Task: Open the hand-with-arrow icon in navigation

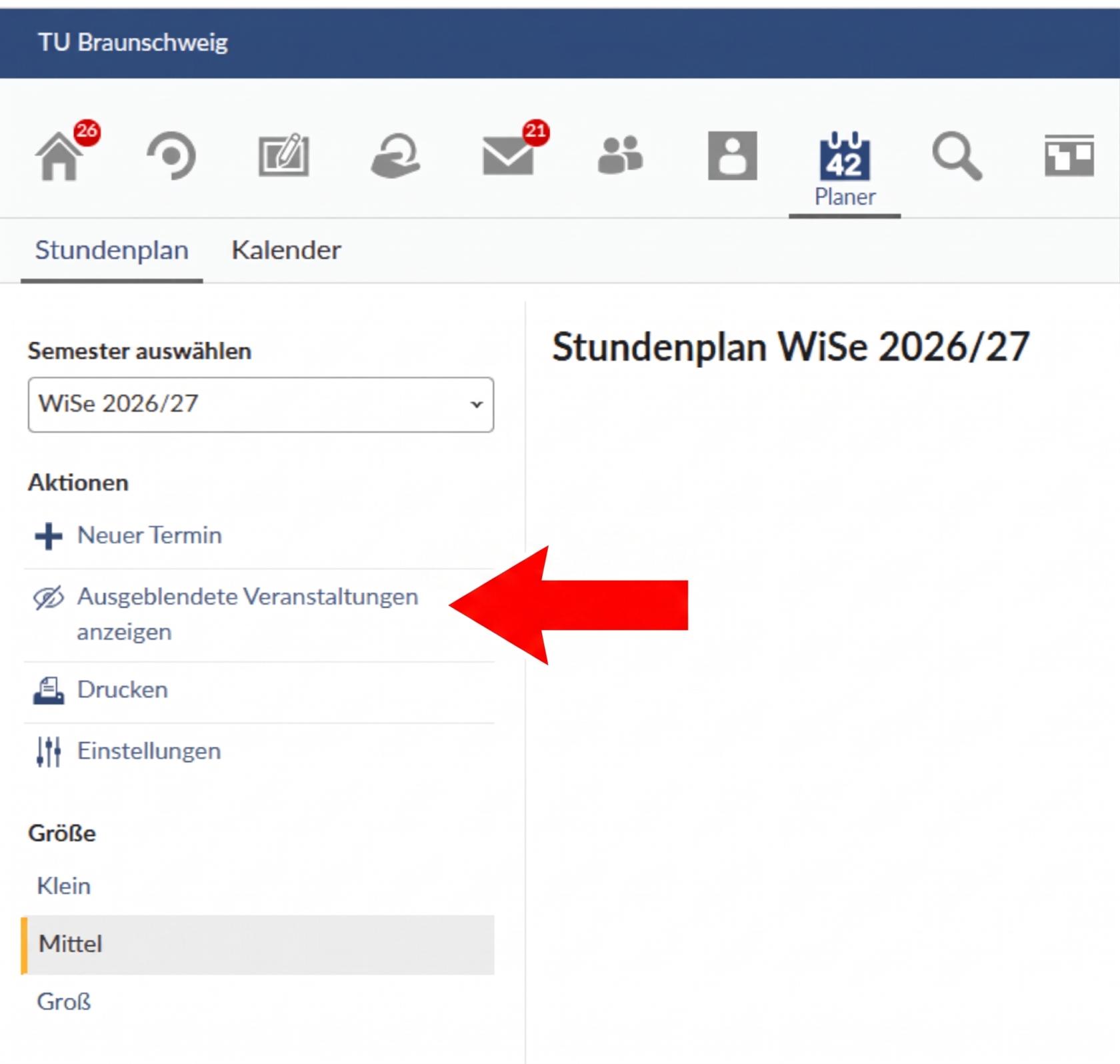Action: click(395, 156)
